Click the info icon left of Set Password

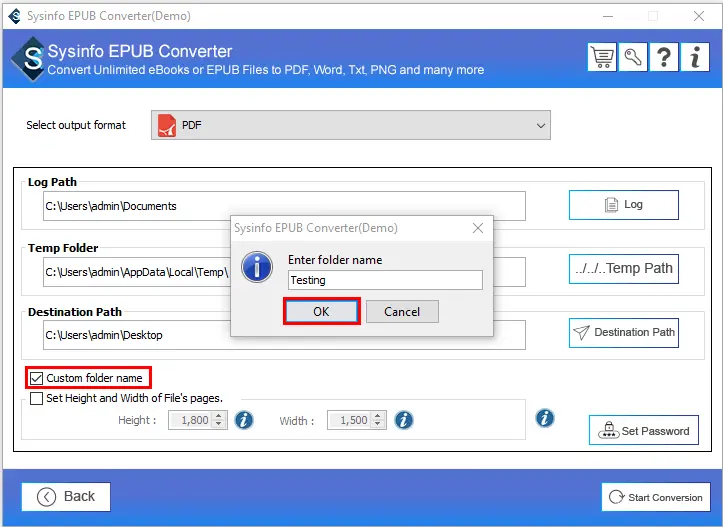[x=545, y=418]
